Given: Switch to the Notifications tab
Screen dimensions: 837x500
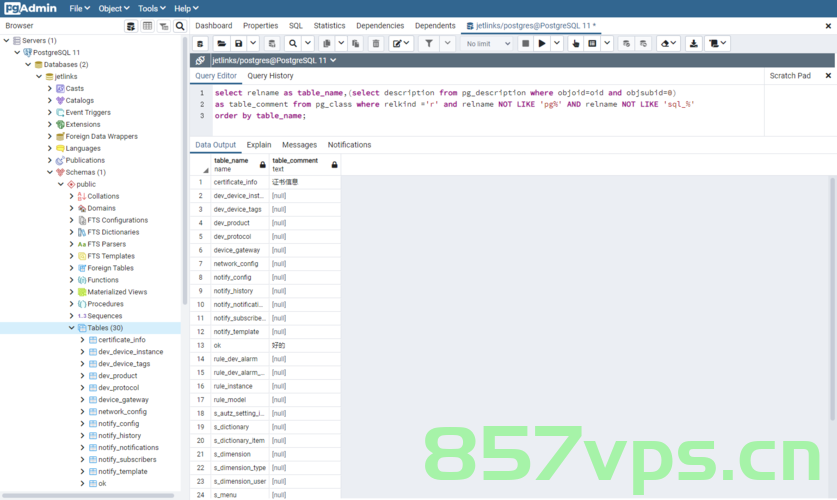Looking at the screenshot, I should point(349,145).
